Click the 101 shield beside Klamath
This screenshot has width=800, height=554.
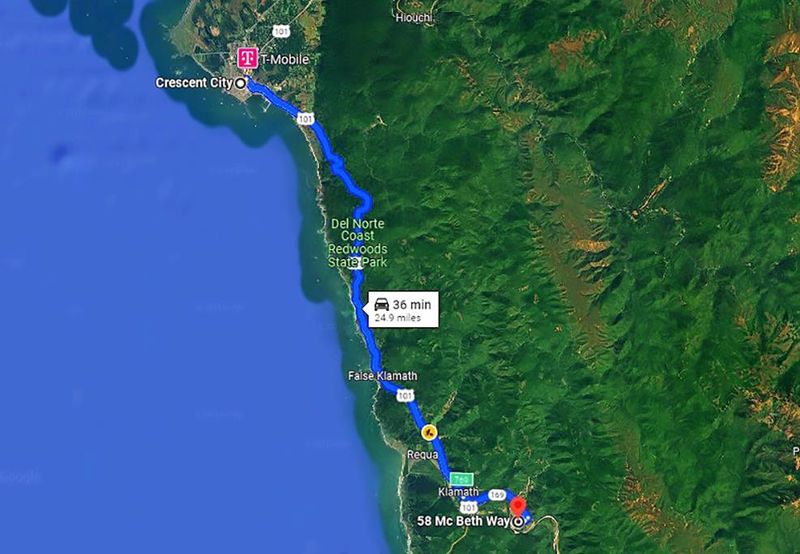(468, 507)
